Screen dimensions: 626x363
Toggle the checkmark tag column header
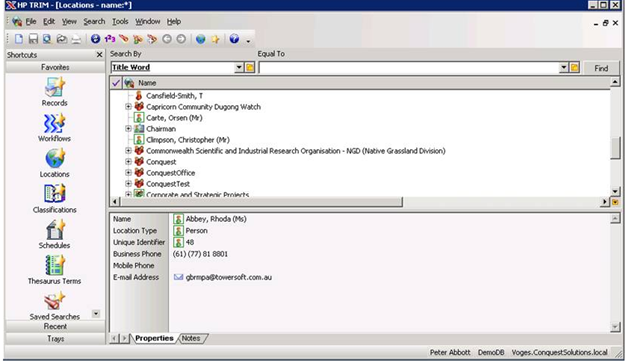coord(116,83)
